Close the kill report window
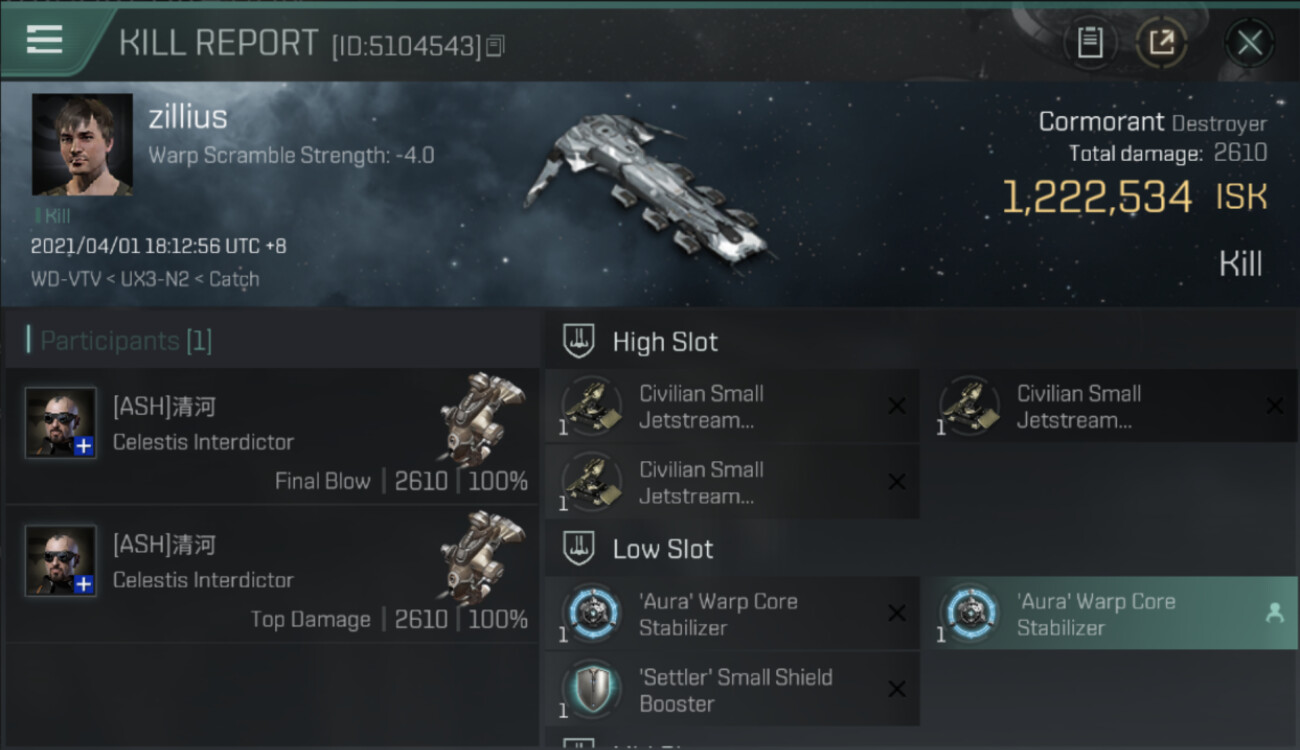Screen dimensions: 1300x750 (x=1249, y=43)
